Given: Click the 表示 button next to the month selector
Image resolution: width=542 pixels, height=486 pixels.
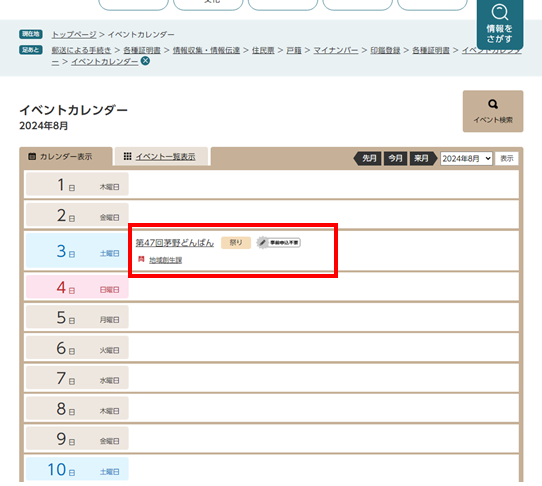Looking at the screenshot, I should 507,158.
